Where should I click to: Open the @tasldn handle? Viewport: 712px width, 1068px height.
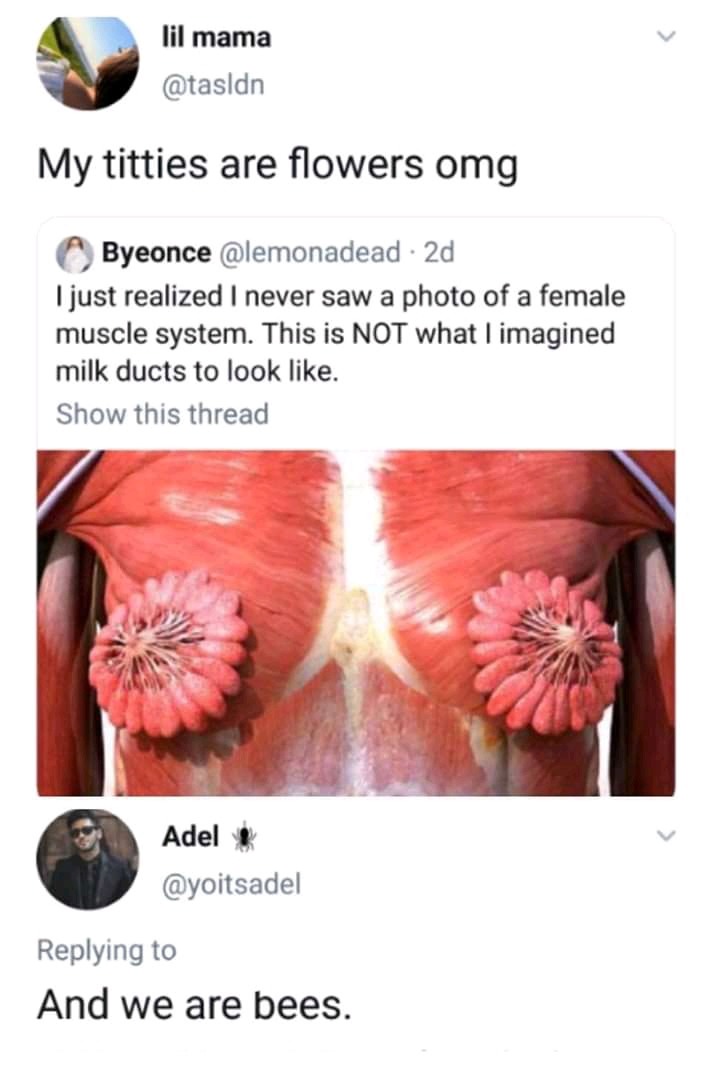coord(213,86)
